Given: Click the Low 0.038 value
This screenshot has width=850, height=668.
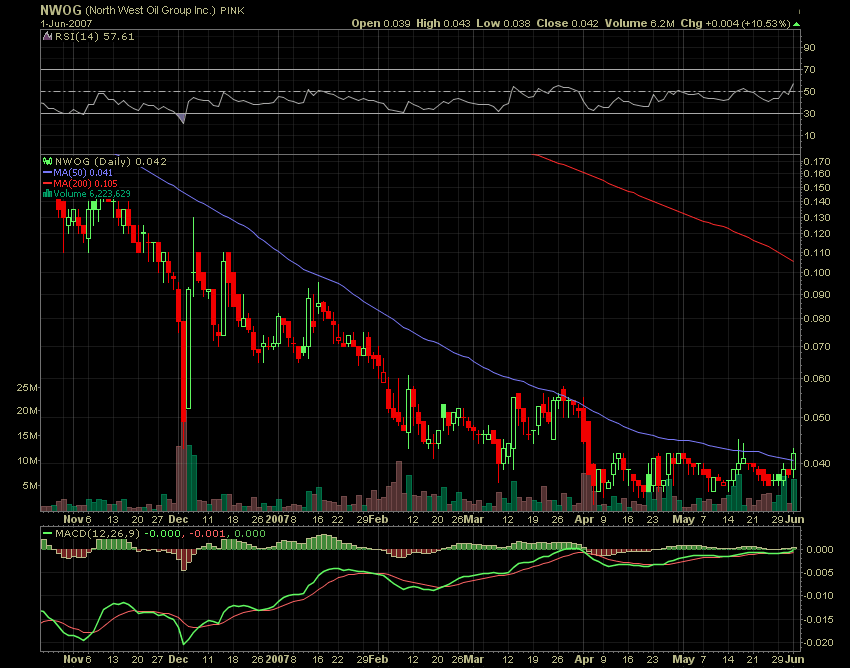Looking at the screenshot, I should pos(503,23).
